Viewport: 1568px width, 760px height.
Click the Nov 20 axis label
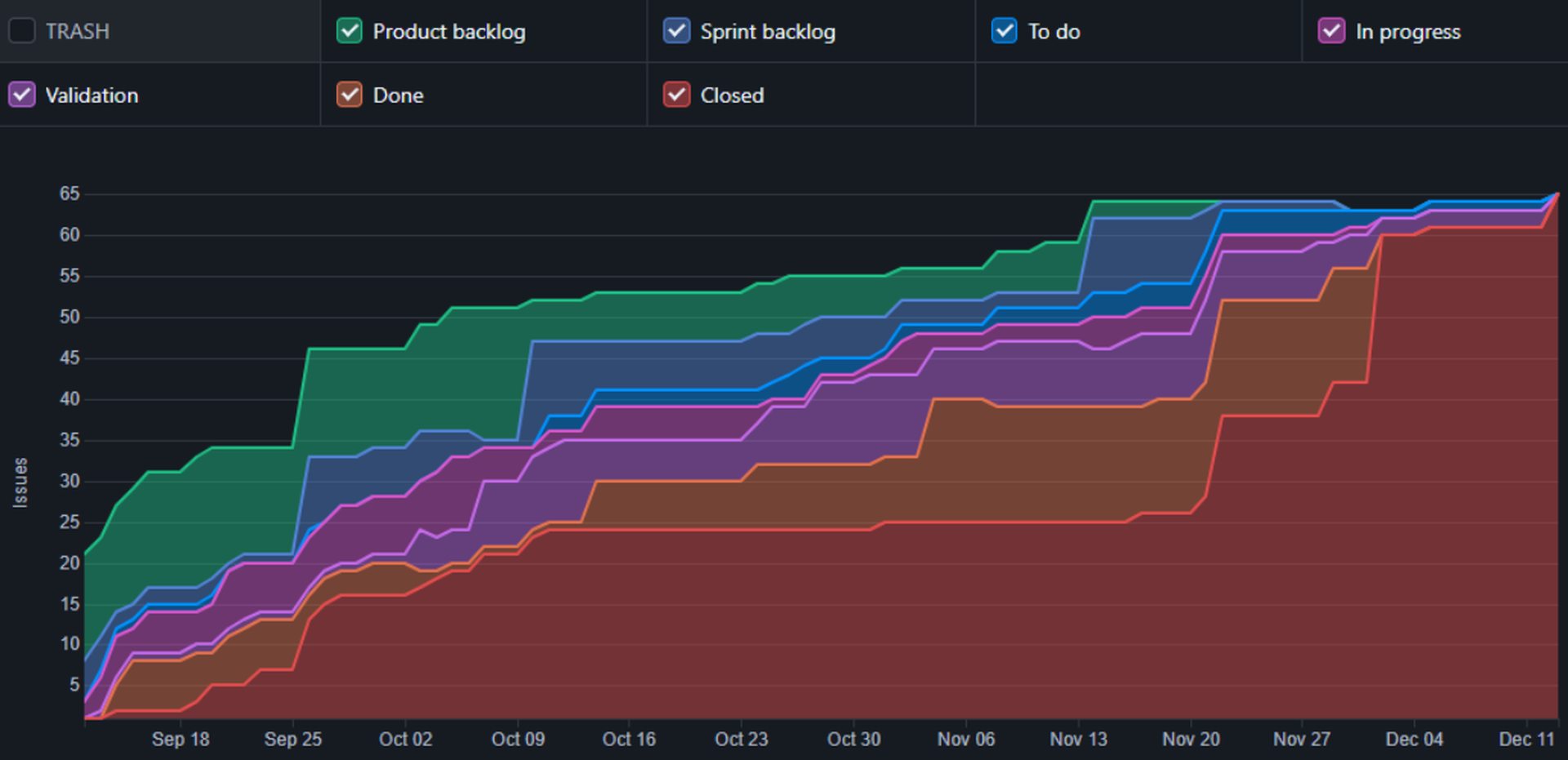[1192, 740]
